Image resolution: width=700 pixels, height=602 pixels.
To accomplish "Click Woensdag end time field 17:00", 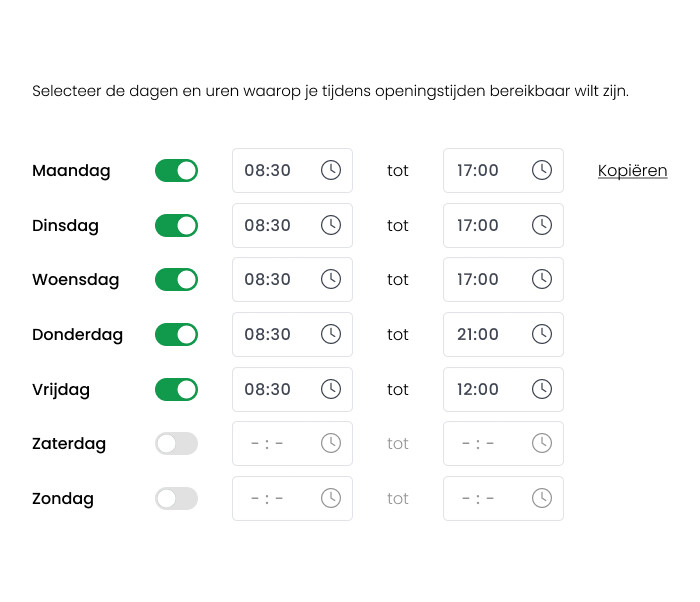I will 479,280.
